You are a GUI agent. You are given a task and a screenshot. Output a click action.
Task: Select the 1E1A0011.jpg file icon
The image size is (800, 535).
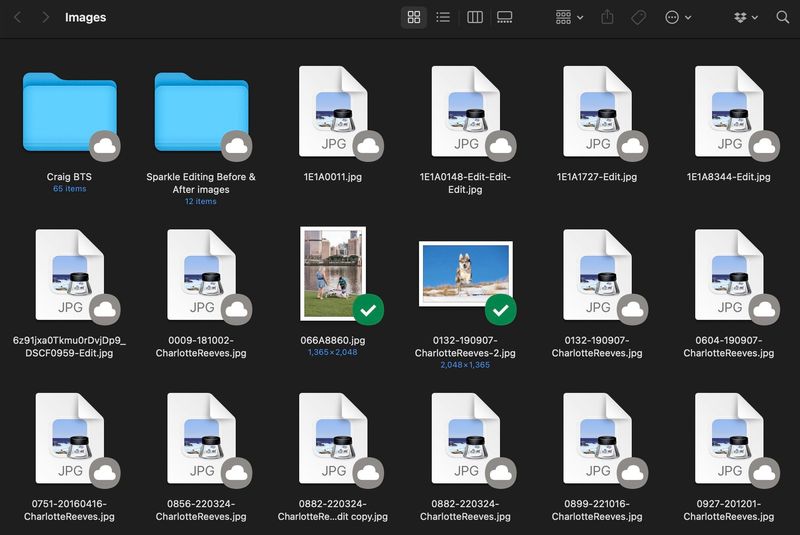tap(333, 111)
